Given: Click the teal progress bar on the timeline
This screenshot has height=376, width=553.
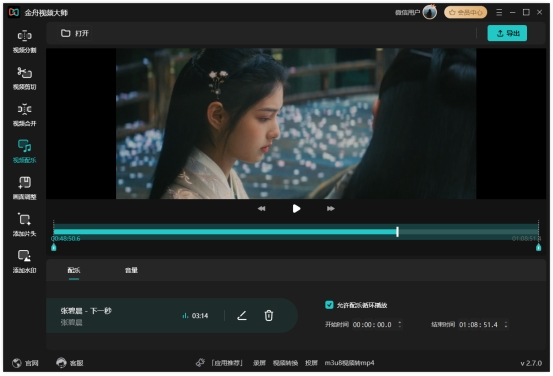Looking at the screenshot, I should click(x=225, y=232).
